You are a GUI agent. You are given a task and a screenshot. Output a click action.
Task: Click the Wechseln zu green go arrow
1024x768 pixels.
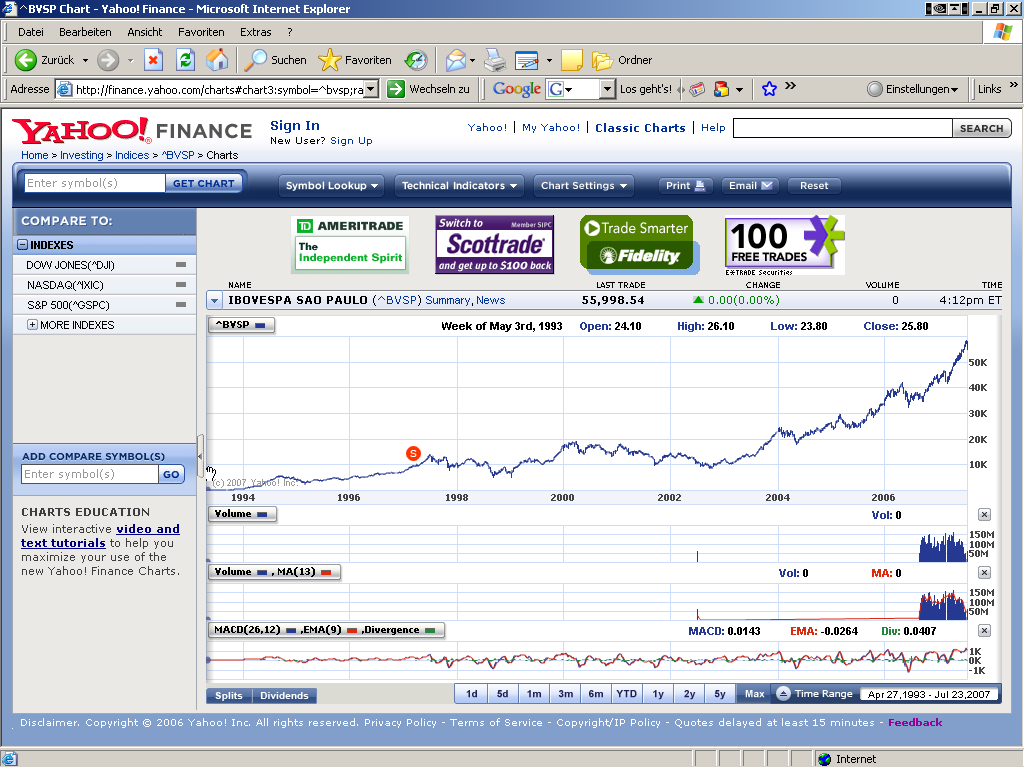click(395, 89)
